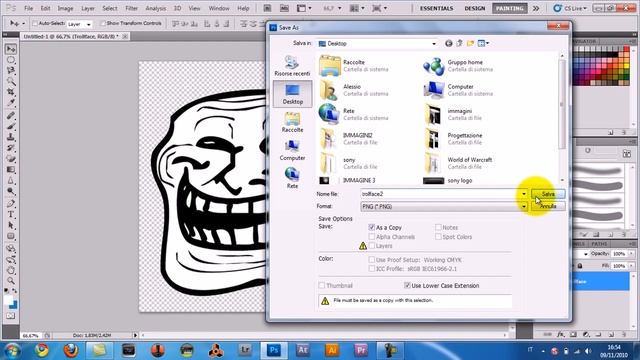Click the Salva button
640x360 pixels.
pyautogui.click(x=548, y=194)
